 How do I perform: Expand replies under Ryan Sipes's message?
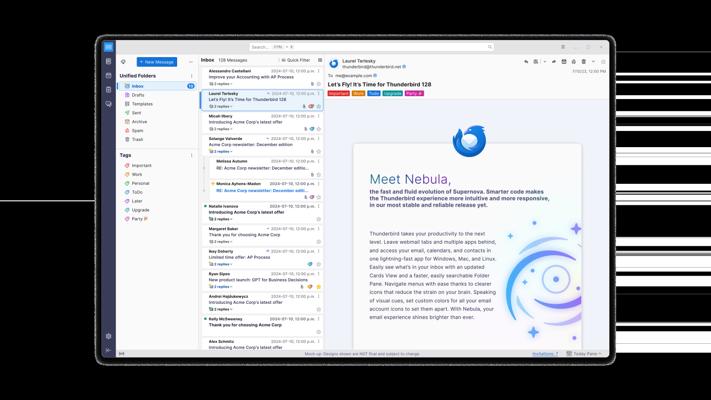(221, 287)
